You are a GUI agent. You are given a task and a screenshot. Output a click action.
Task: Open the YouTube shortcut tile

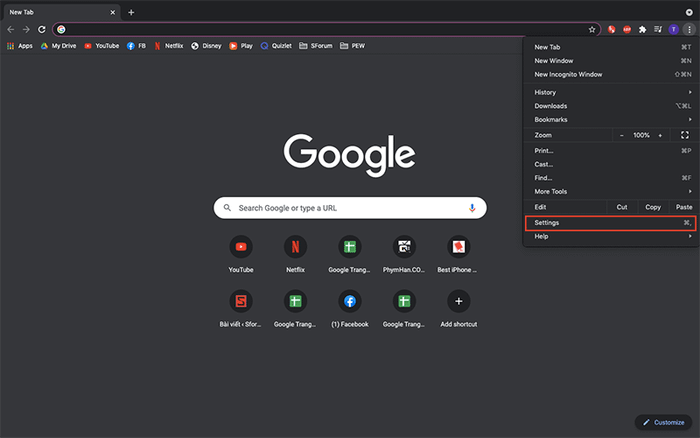(x=241, y=254)
